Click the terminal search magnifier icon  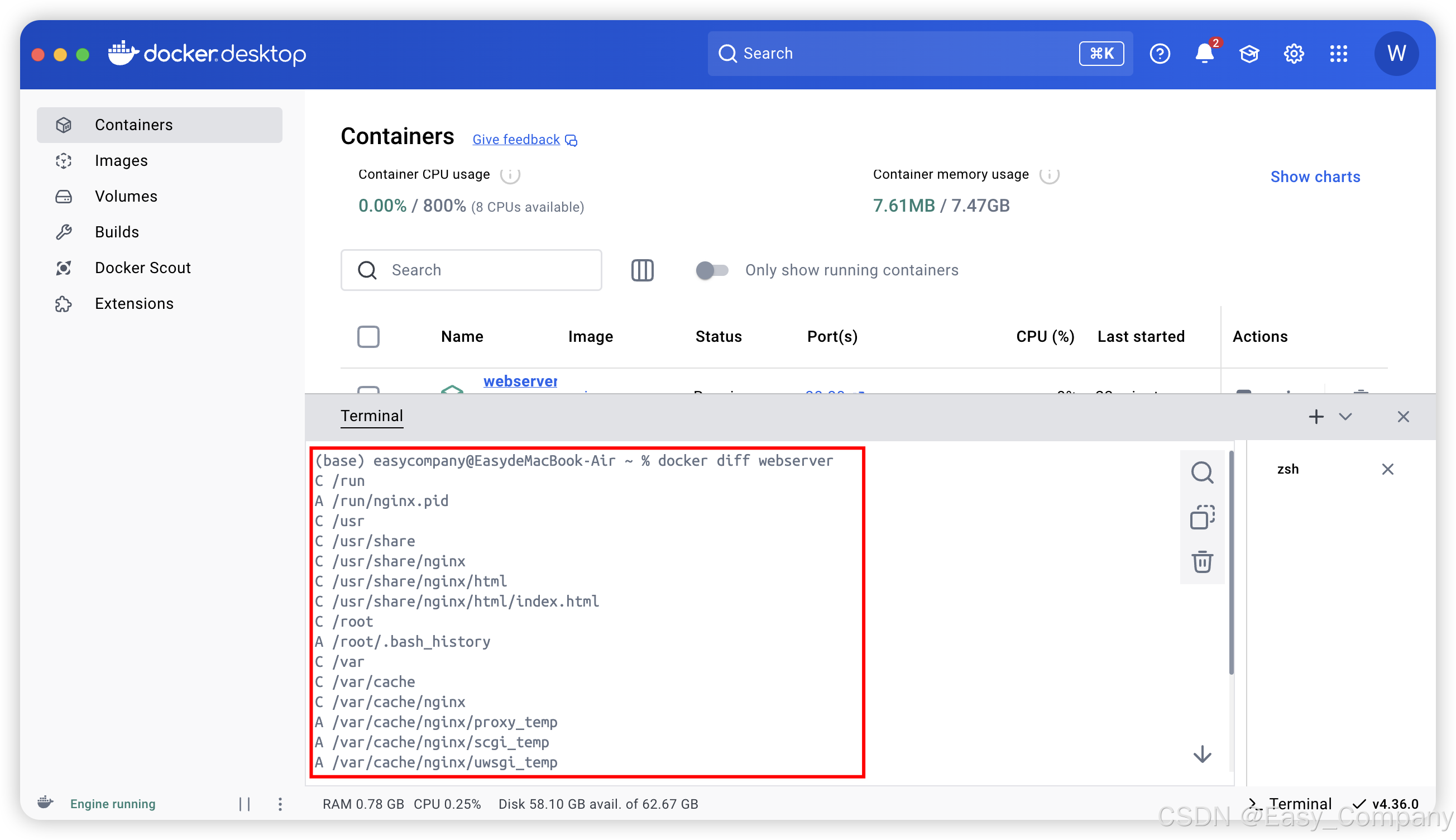pyautogui.click(x=1202, y=472)
